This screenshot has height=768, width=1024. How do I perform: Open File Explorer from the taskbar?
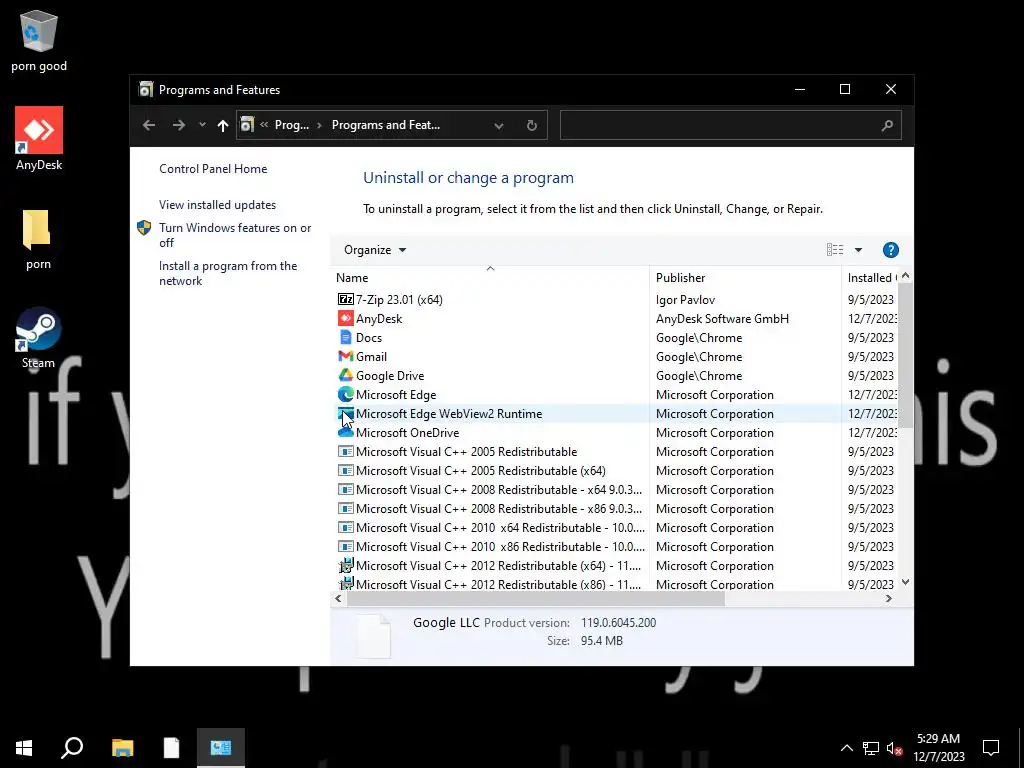coord(122,747)
